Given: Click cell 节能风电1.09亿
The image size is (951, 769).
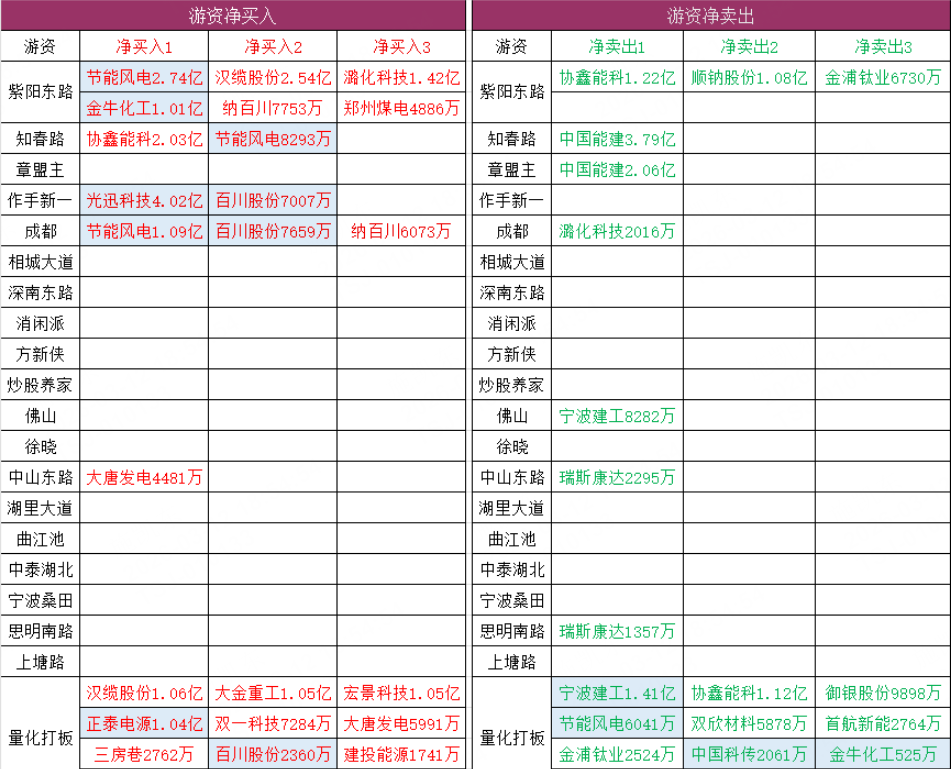Looking at the screenshot, I should (144, 231).
